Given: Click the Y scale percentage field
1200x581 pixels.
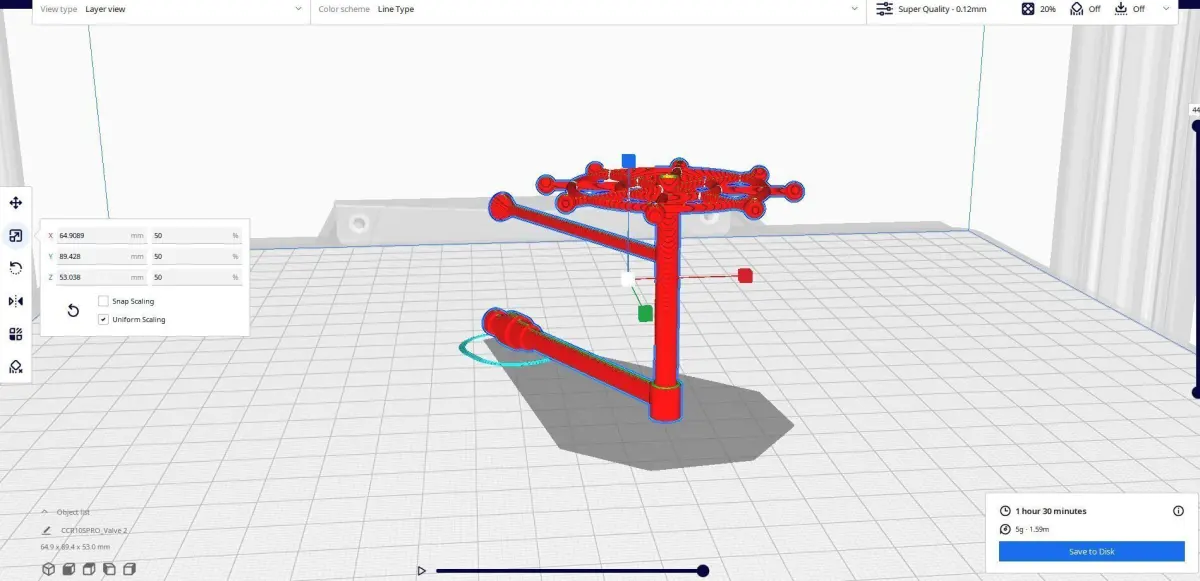Looking at the screenshot, I should coord(196,256).
